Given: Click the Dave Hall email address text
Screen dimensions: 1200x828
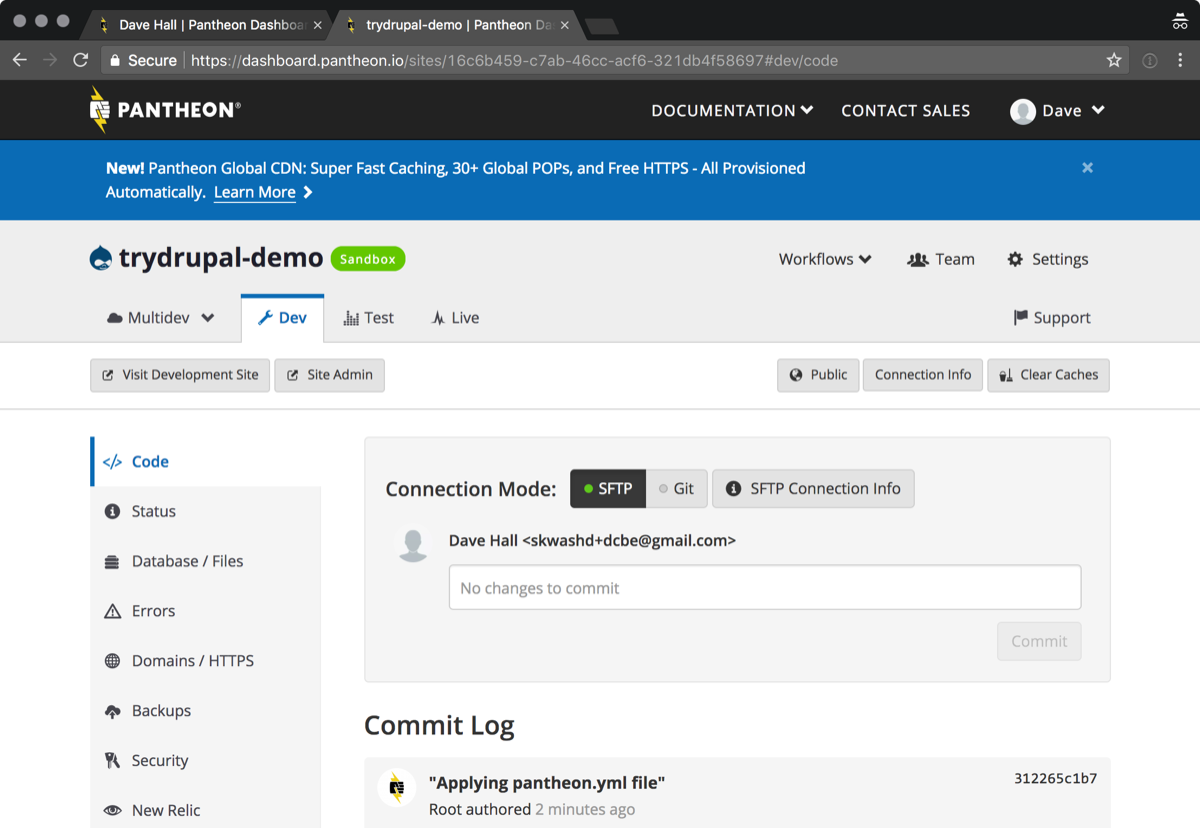Looking at the screenshot, I should click(x=629, y=541).
